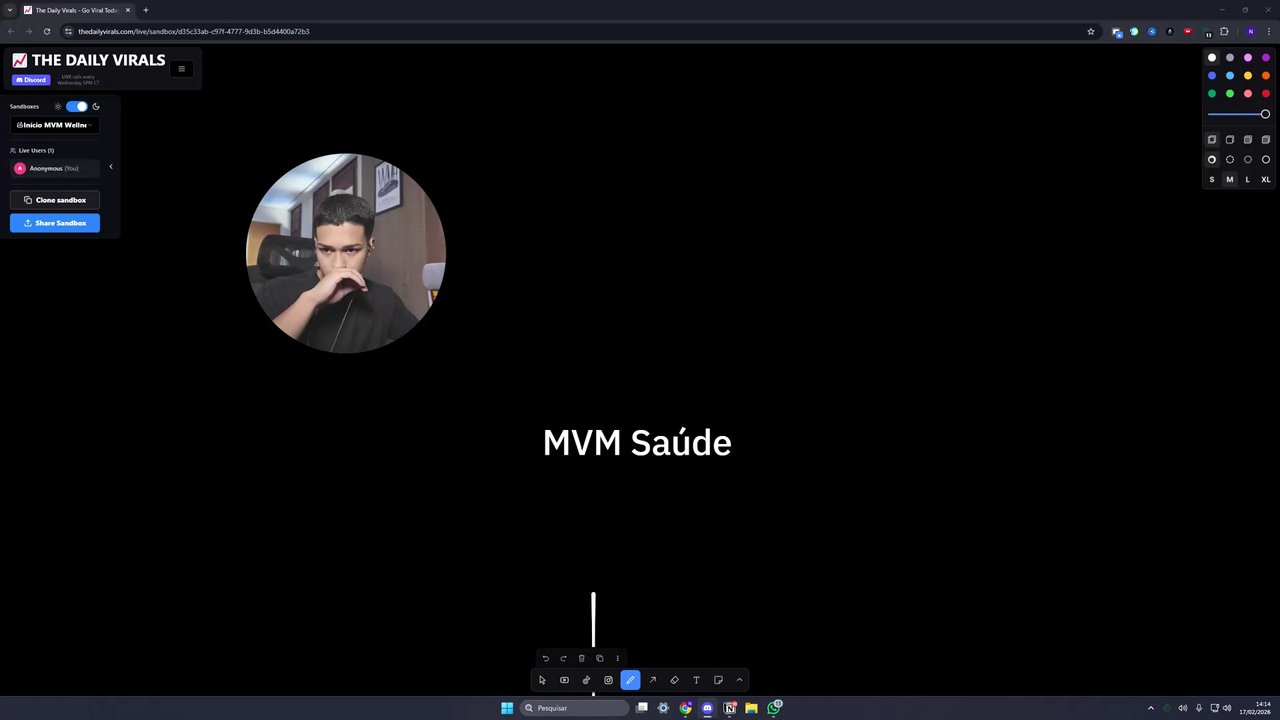This screenshot has height=720, width=1280.
Task: Select the third fill style option
Action: click(x=1248, y=140)
